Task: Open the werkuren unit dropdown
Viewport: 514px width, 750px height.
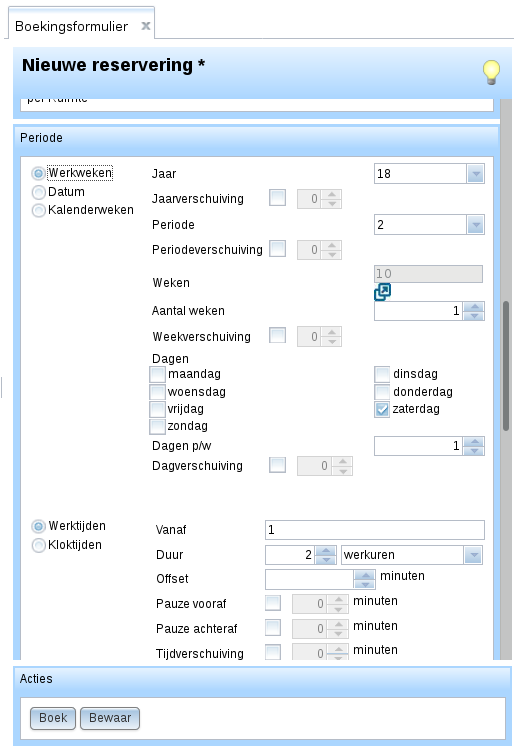Action: (473, 555)
